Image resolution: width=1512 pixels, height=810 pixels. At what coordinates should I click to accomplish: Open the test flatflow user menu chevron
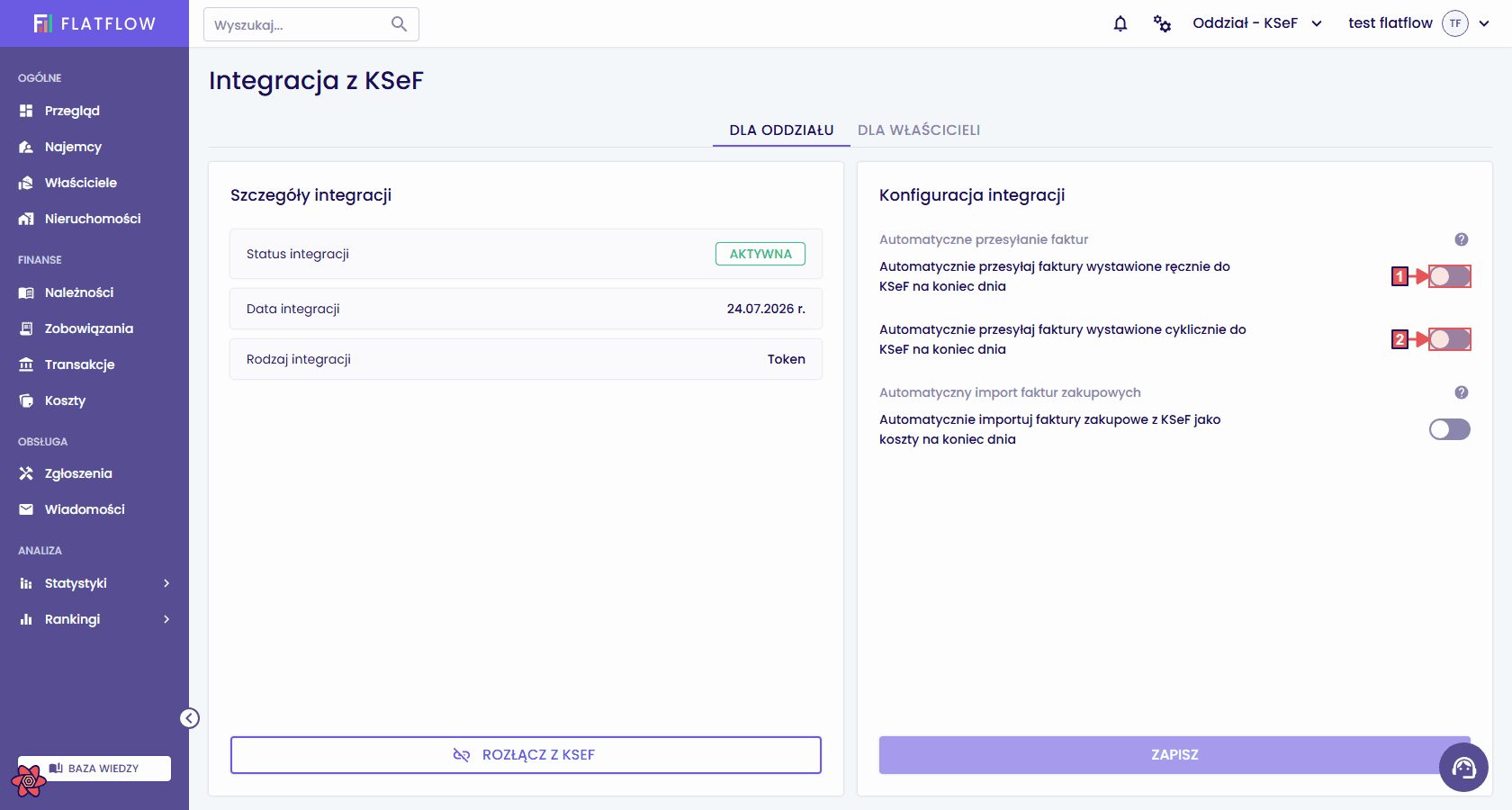(1484, 23)
